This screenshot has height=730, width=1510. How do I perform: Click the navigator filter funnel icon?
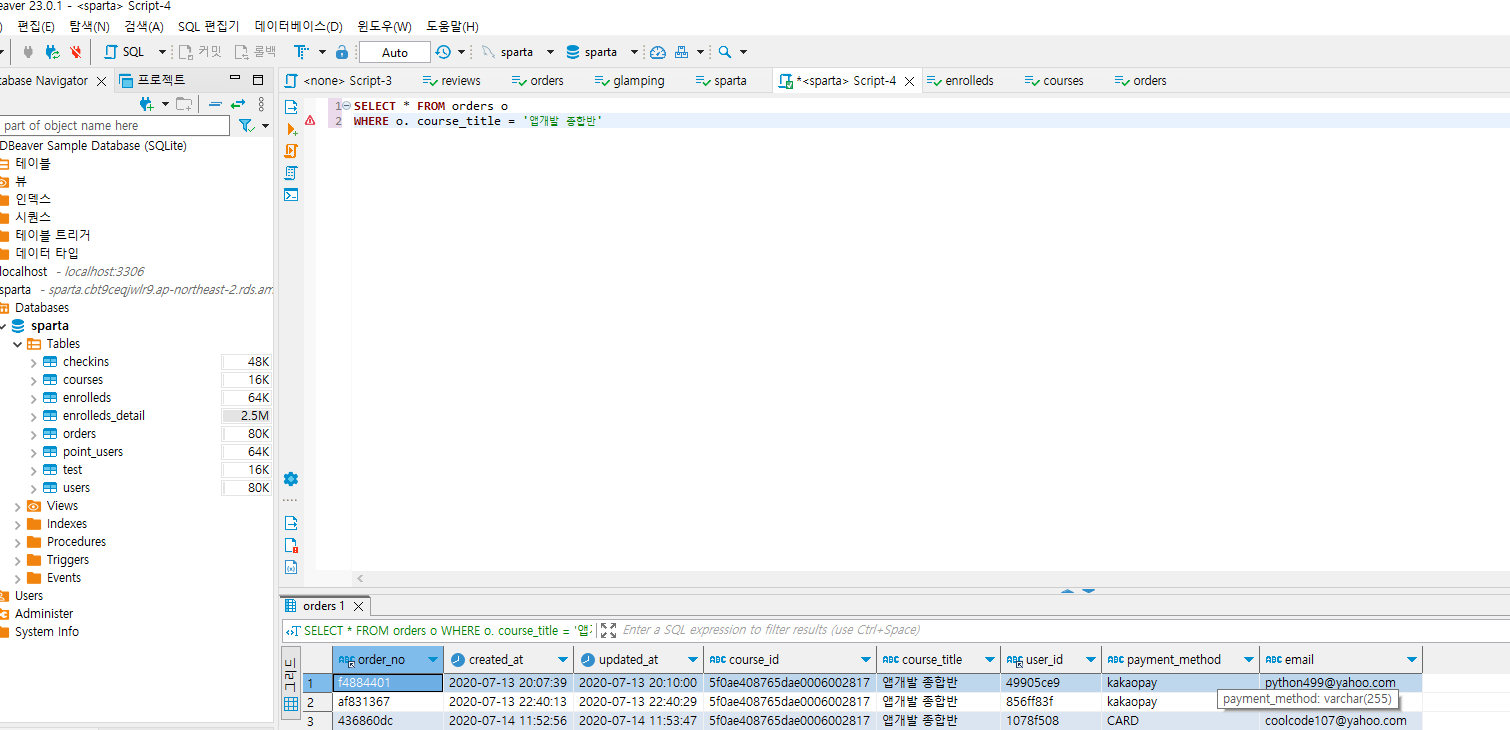click(246, 126)
